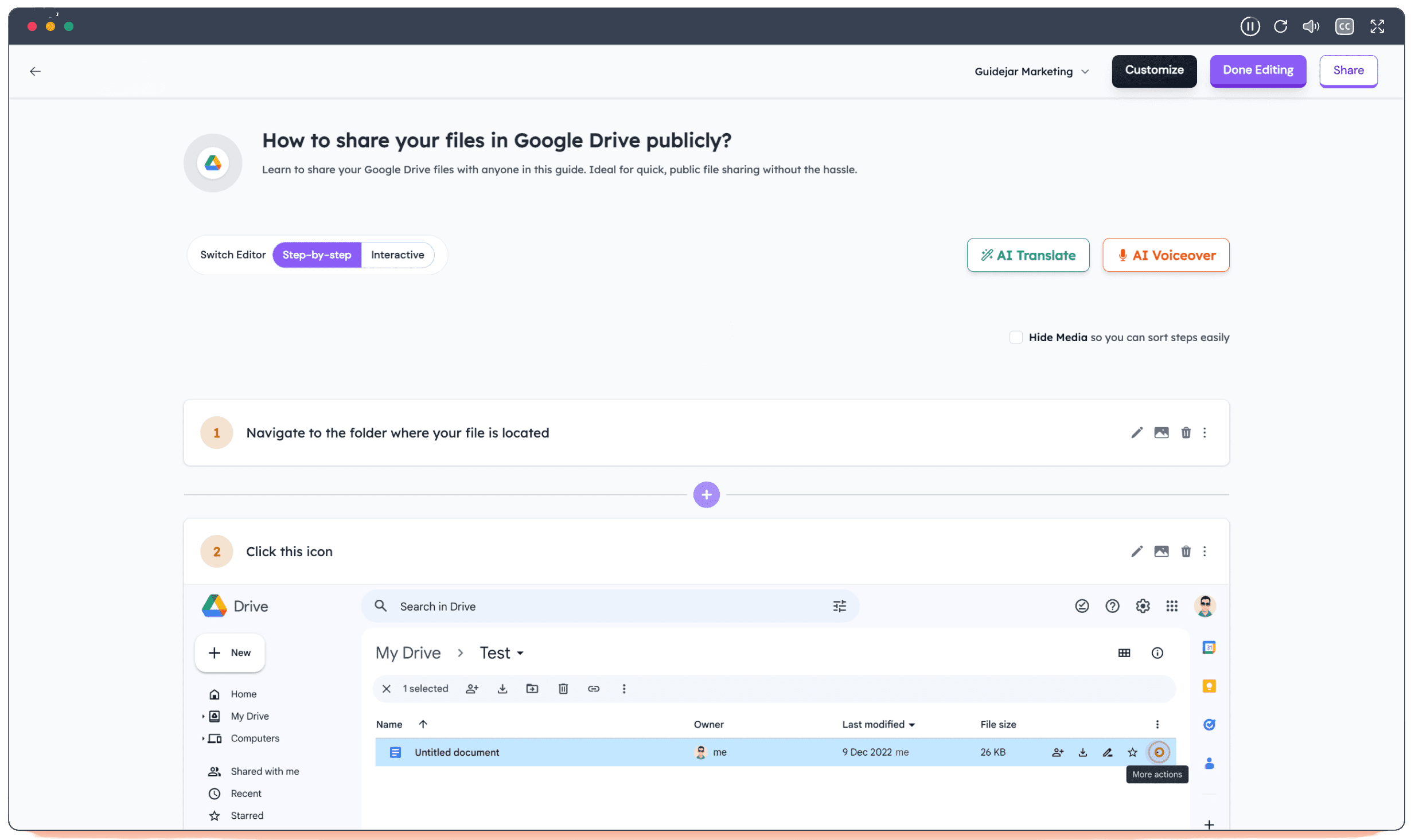Open the Test folder breadcrumb dropdown
1411x840 pixels.
(501, 653)
